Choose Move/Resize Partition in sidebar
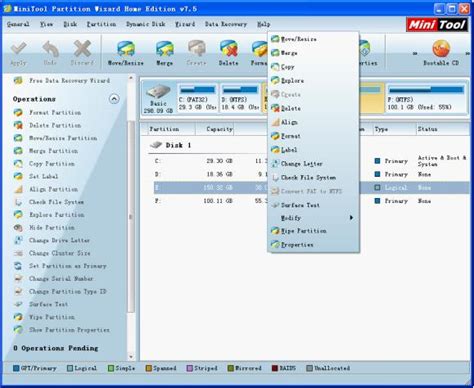 pyautogui.click(x=55, y=138)
